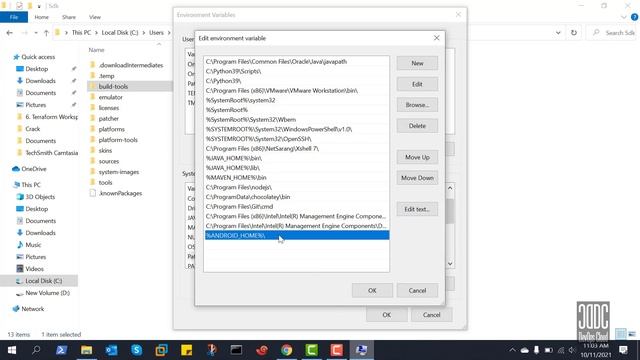
Task: Open the Home ribbon tab
Action: click(x=42, y=17)
